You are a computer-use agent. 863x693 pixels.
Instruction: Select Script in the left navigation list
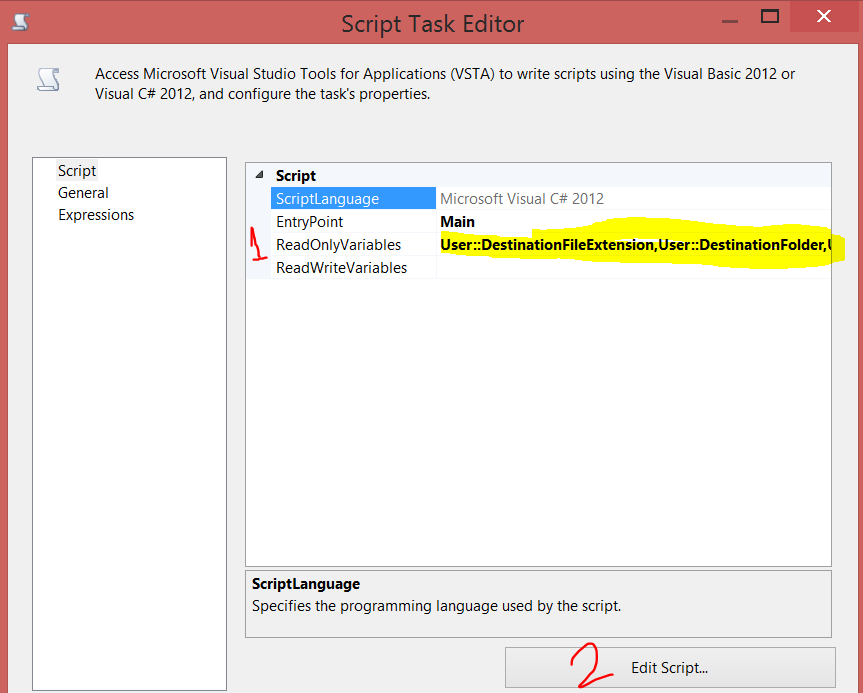click(x=77, y=170)
